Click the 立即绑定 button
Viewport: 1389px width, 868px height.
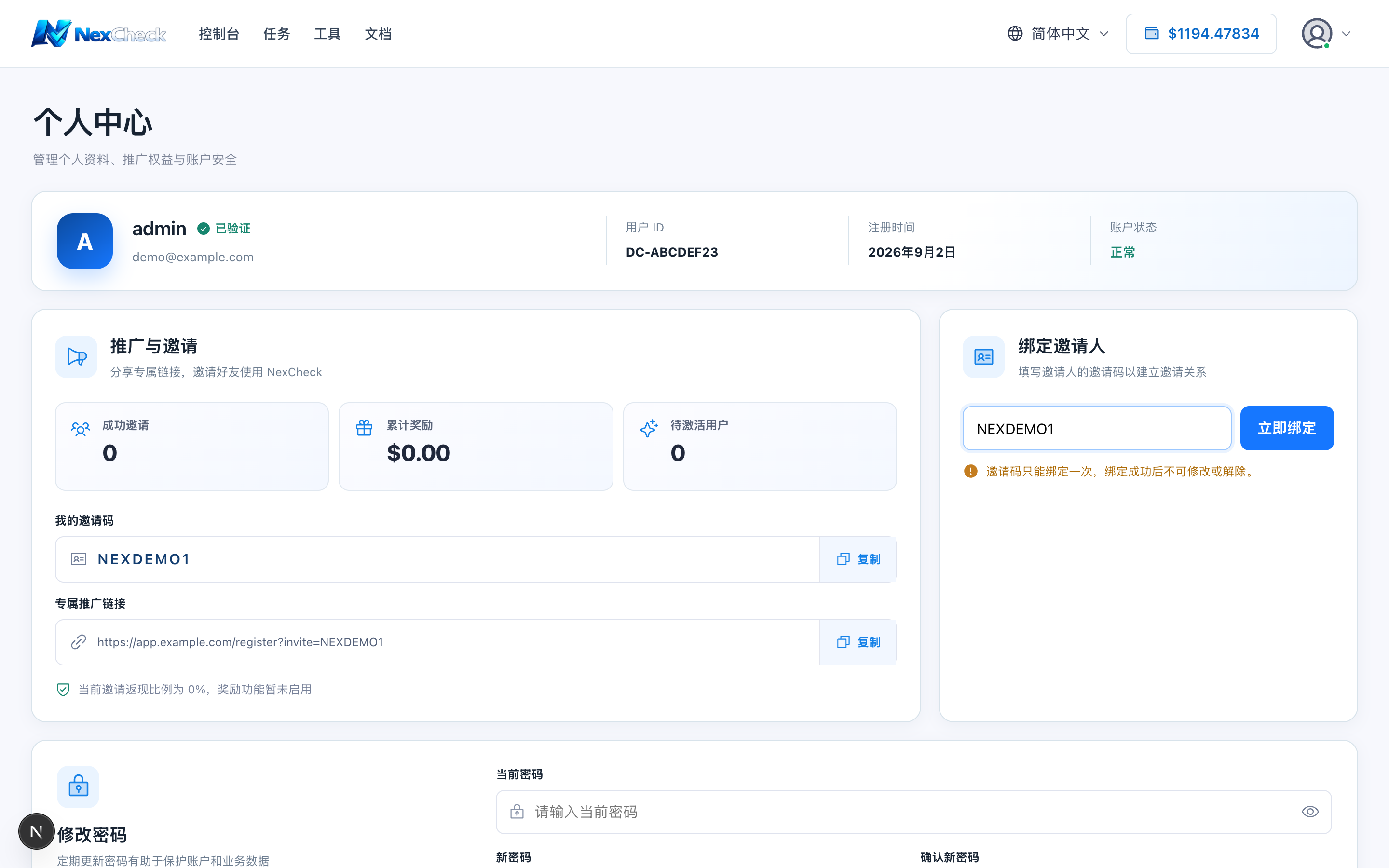point(1287,428)
